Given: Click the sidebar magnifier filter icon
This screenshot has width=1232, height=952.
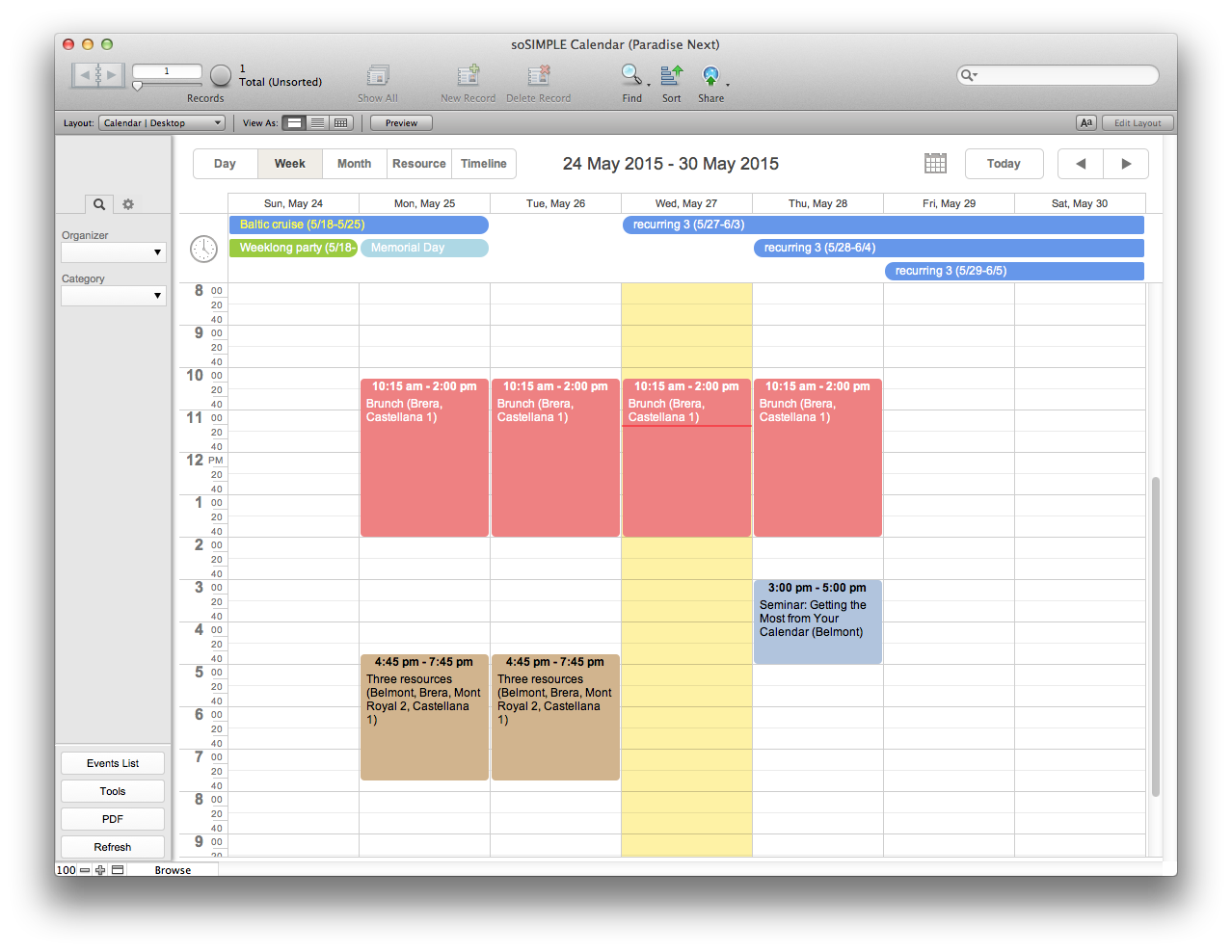Looking at the screenshot, I should (x=98, y=204).
